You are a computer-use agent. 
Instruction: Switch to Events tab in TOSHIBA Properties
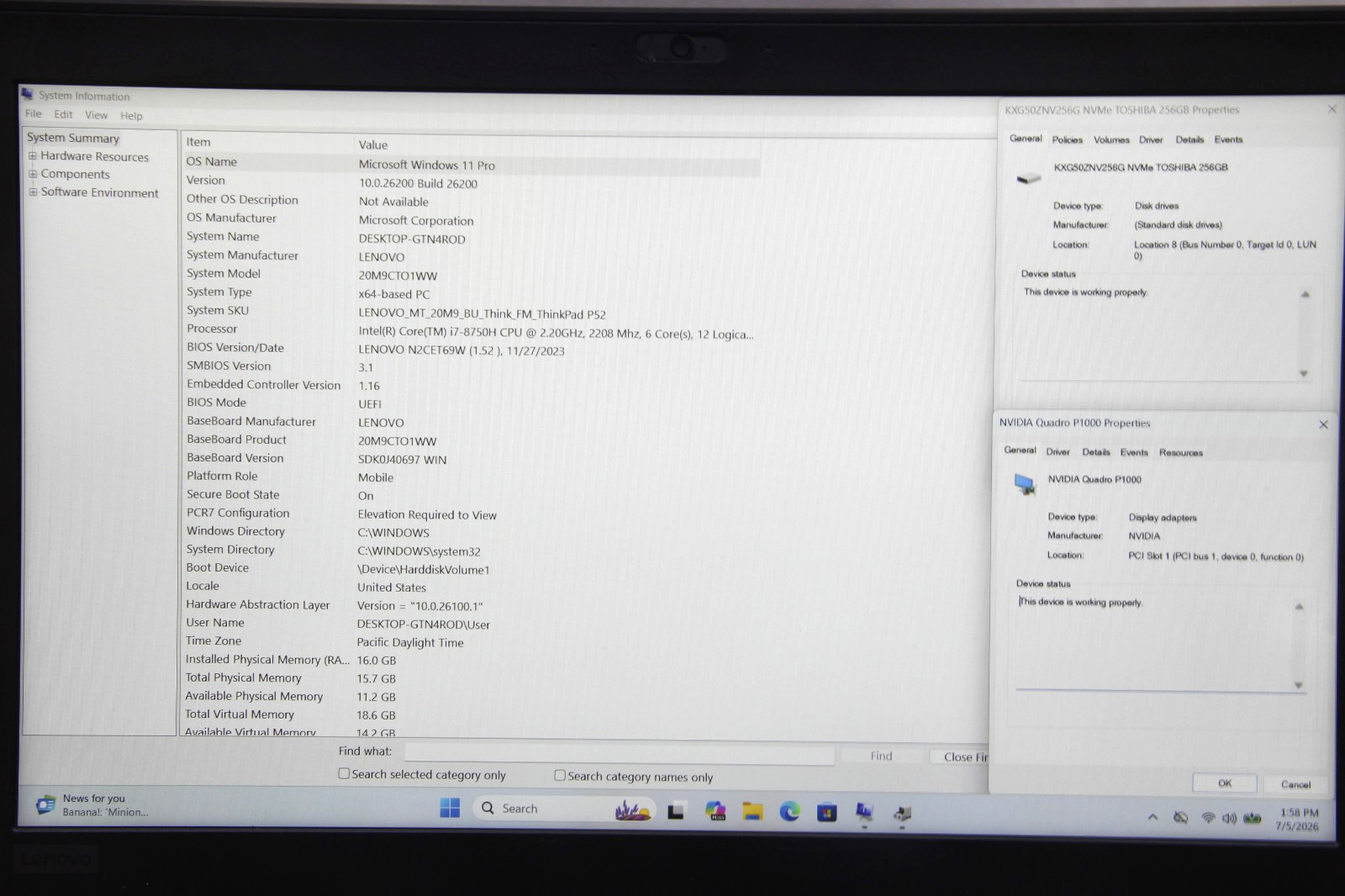[1228, 140]
